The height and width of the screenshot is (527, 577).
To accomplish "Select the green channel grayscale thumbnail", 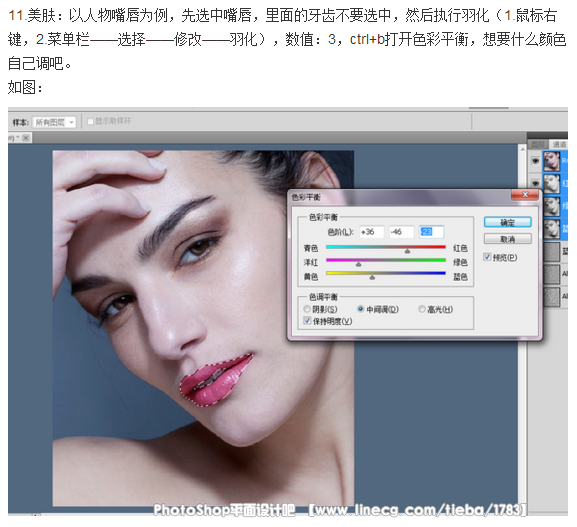I will click(551, 206).
